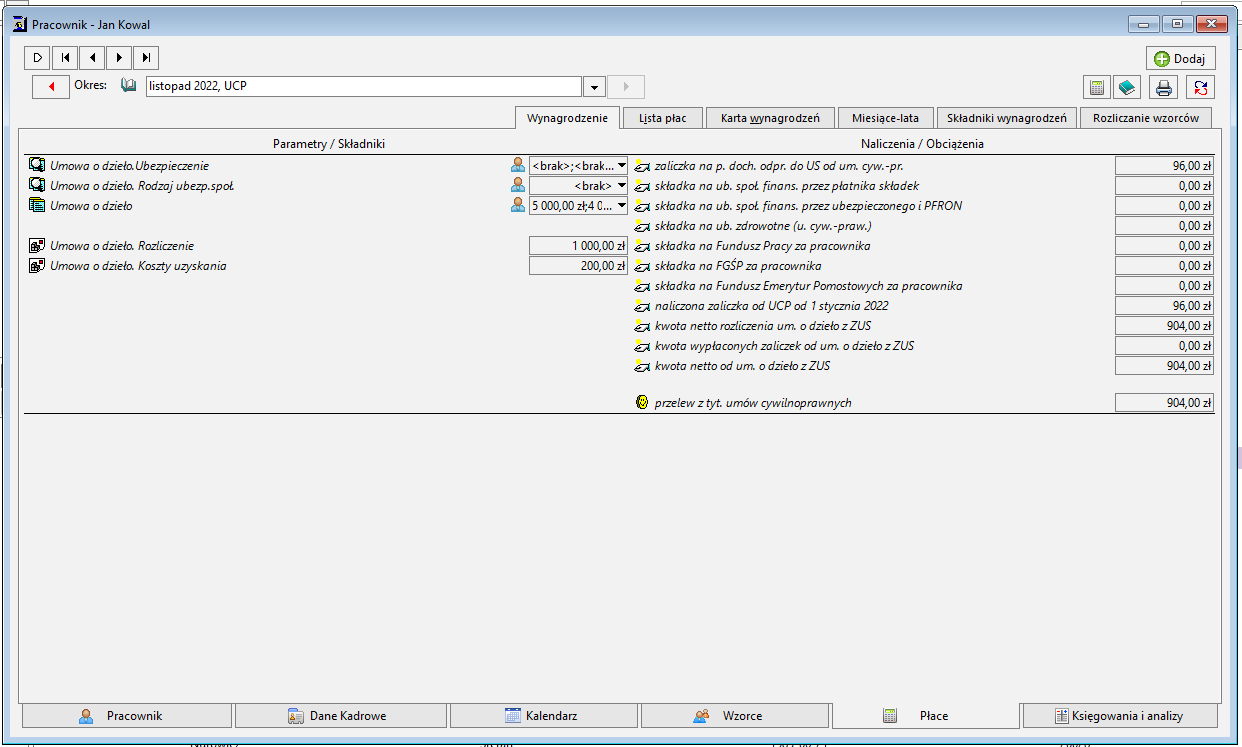Click icon before Umowa o dzieło. Rozliczenie
The image size is (1242, 747).
(38, 245)
